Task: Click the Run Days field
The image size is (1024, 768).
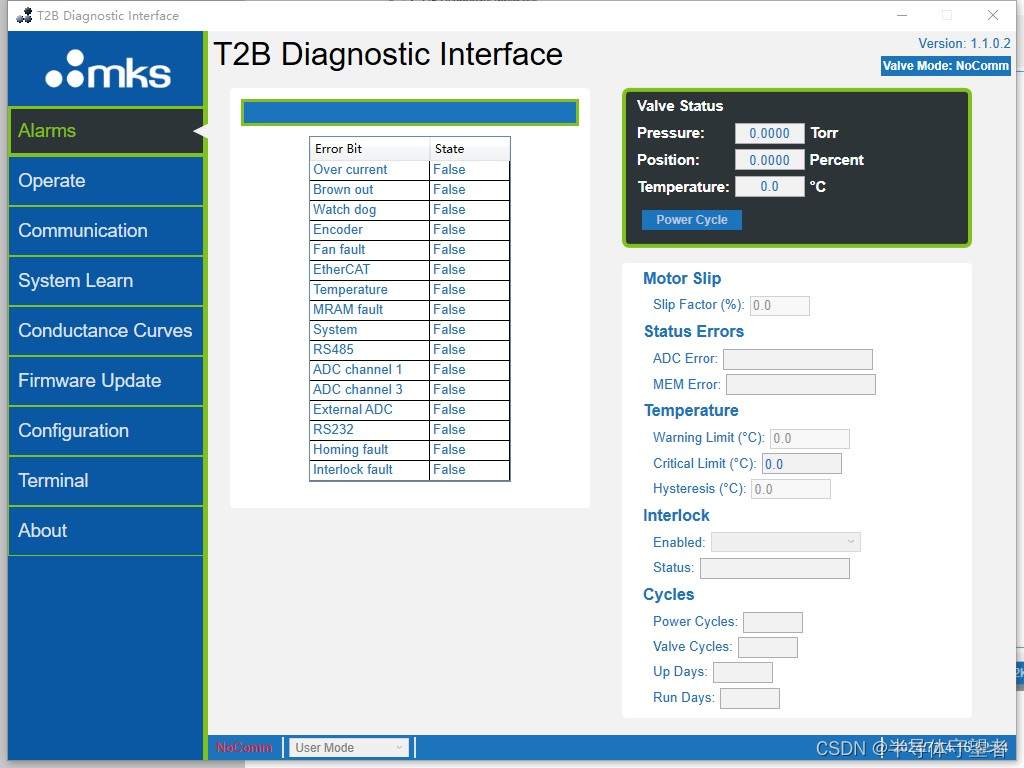Action: point(750,699)
